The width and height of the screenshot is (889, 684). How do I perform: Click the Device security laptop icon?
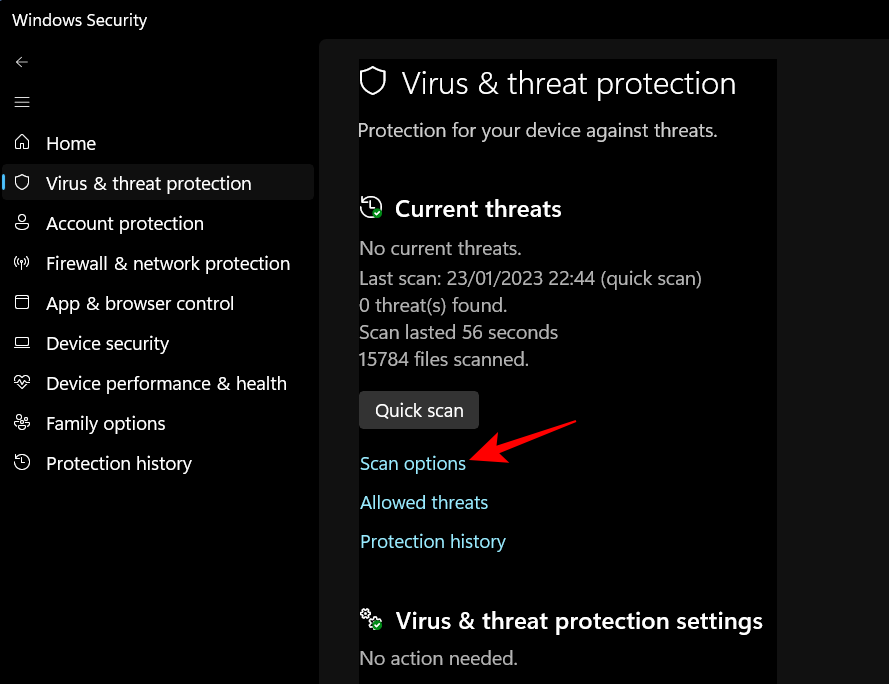[x=22, y=343]
